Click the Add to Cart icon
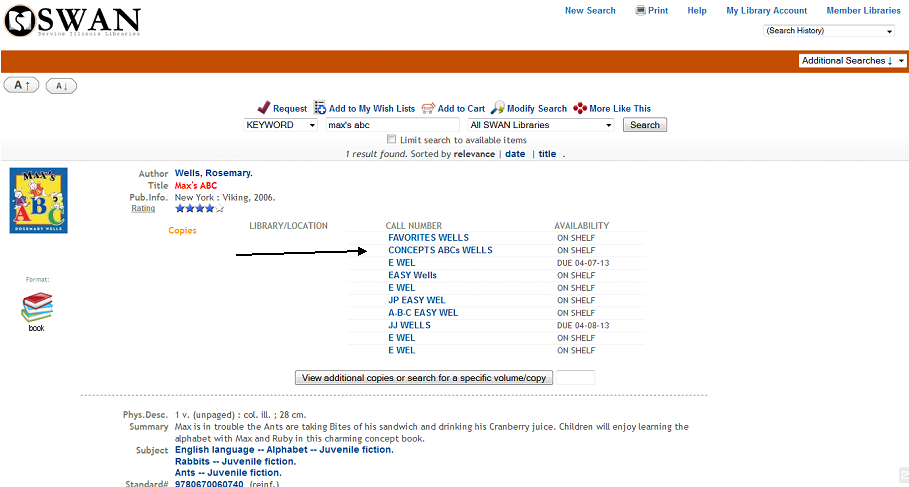The width and height of the screenshot is (909, 487). (428, 108)
